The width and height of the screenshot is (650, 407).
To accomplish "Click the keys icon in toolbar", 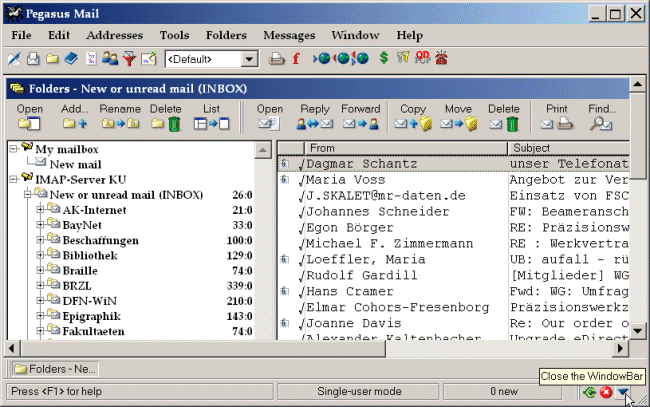I will 403,58.
